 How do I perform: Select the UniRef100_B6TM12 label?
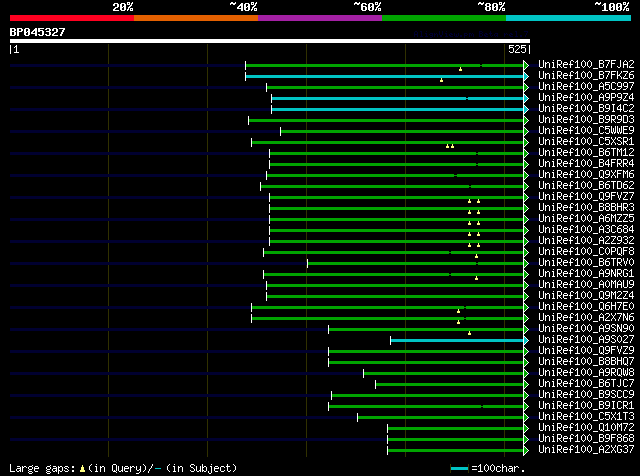point(586,153)
